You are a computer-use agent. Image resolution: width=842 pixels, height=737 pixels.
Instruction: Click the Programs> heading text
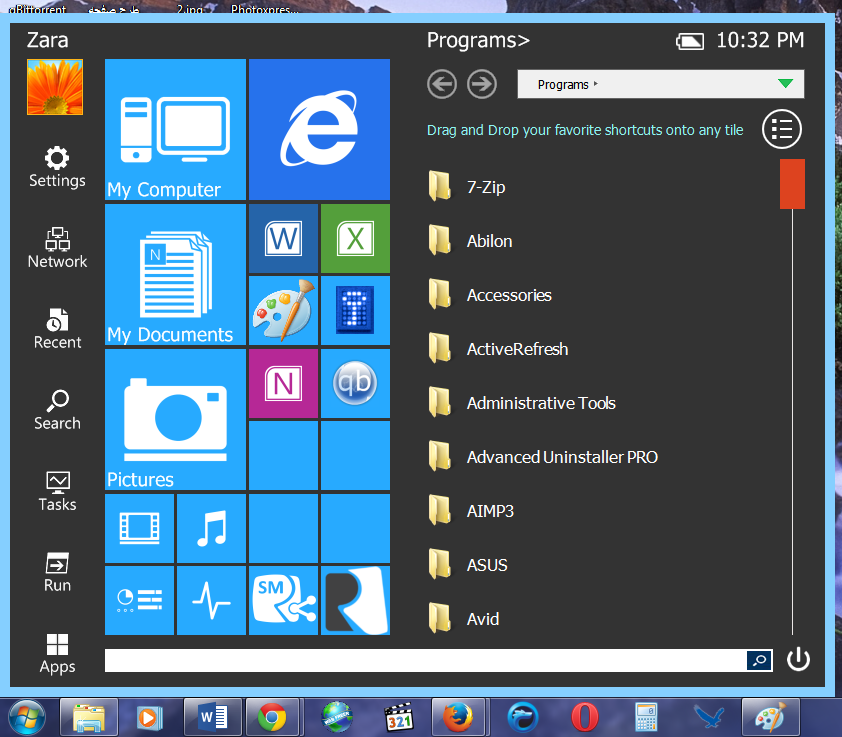478,40
